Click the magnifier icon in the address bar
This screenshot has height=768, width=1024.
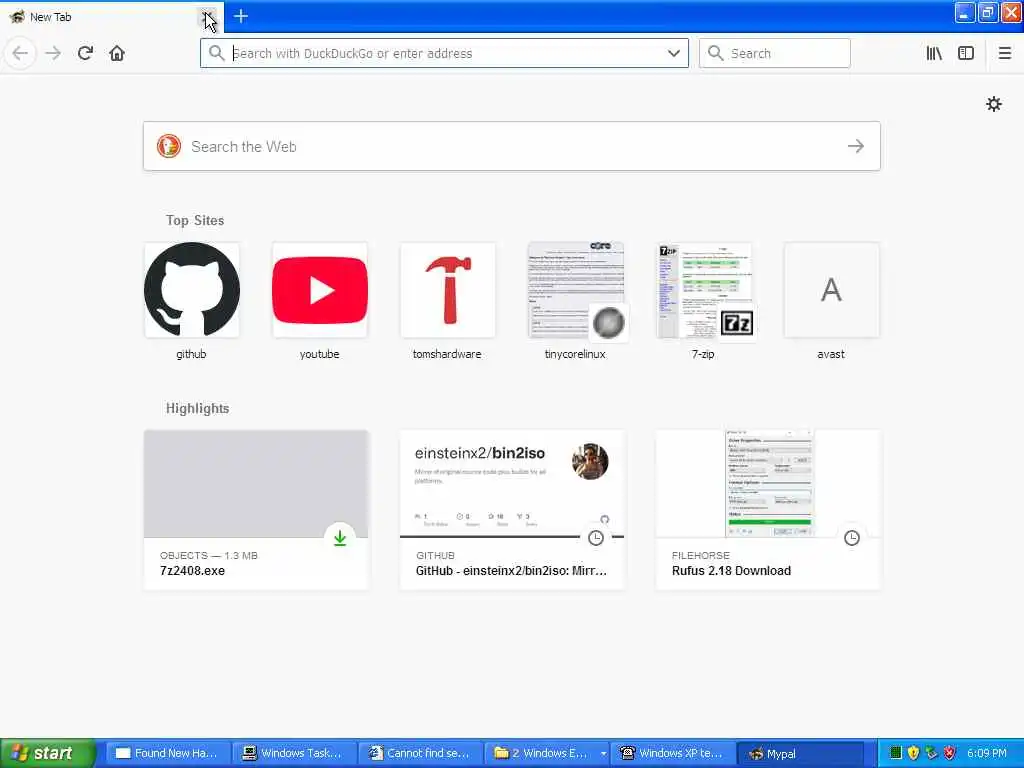[216, 53]
